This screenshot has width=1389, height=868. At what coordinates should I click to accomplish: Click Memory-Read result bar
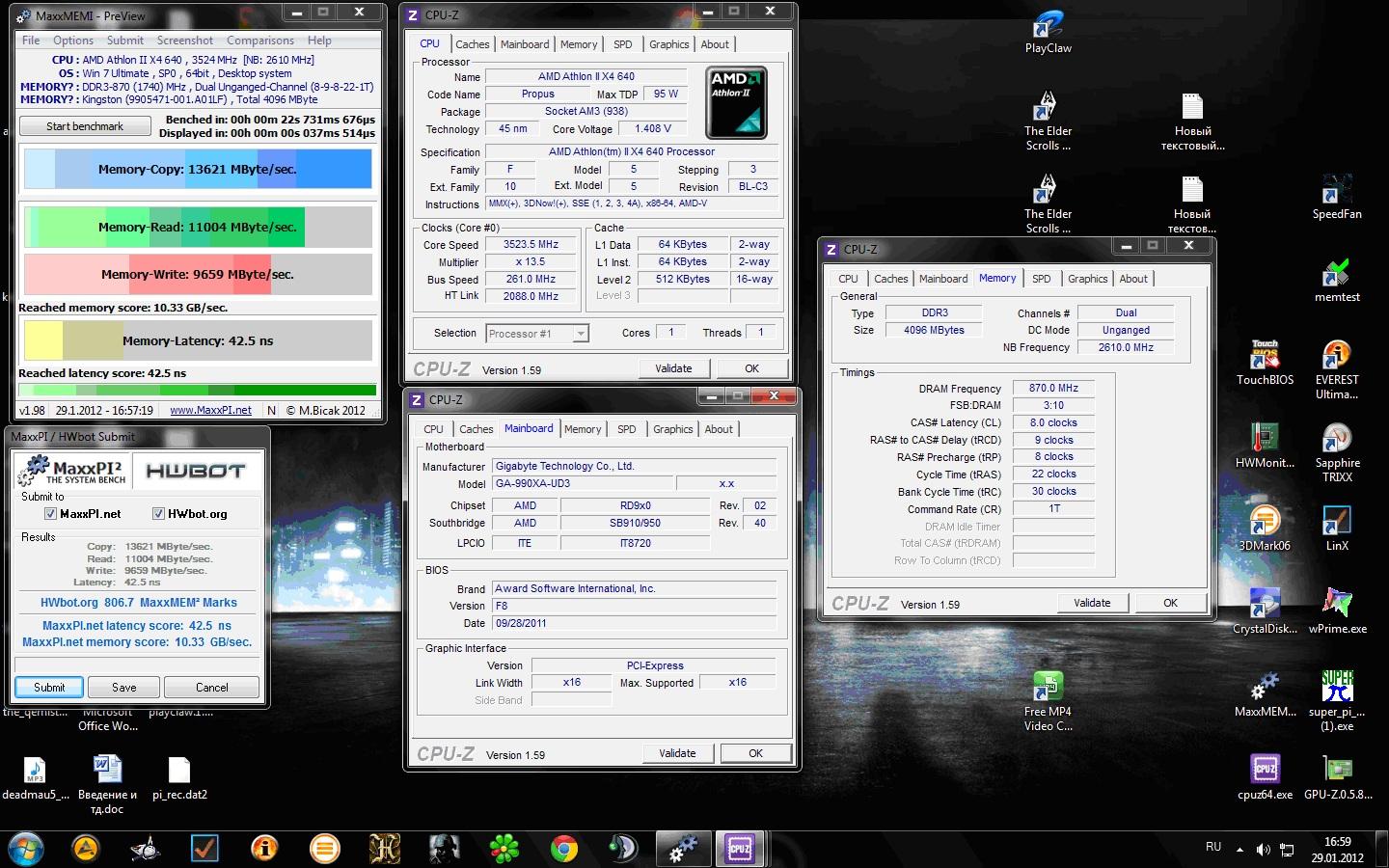tap(197, 227)
